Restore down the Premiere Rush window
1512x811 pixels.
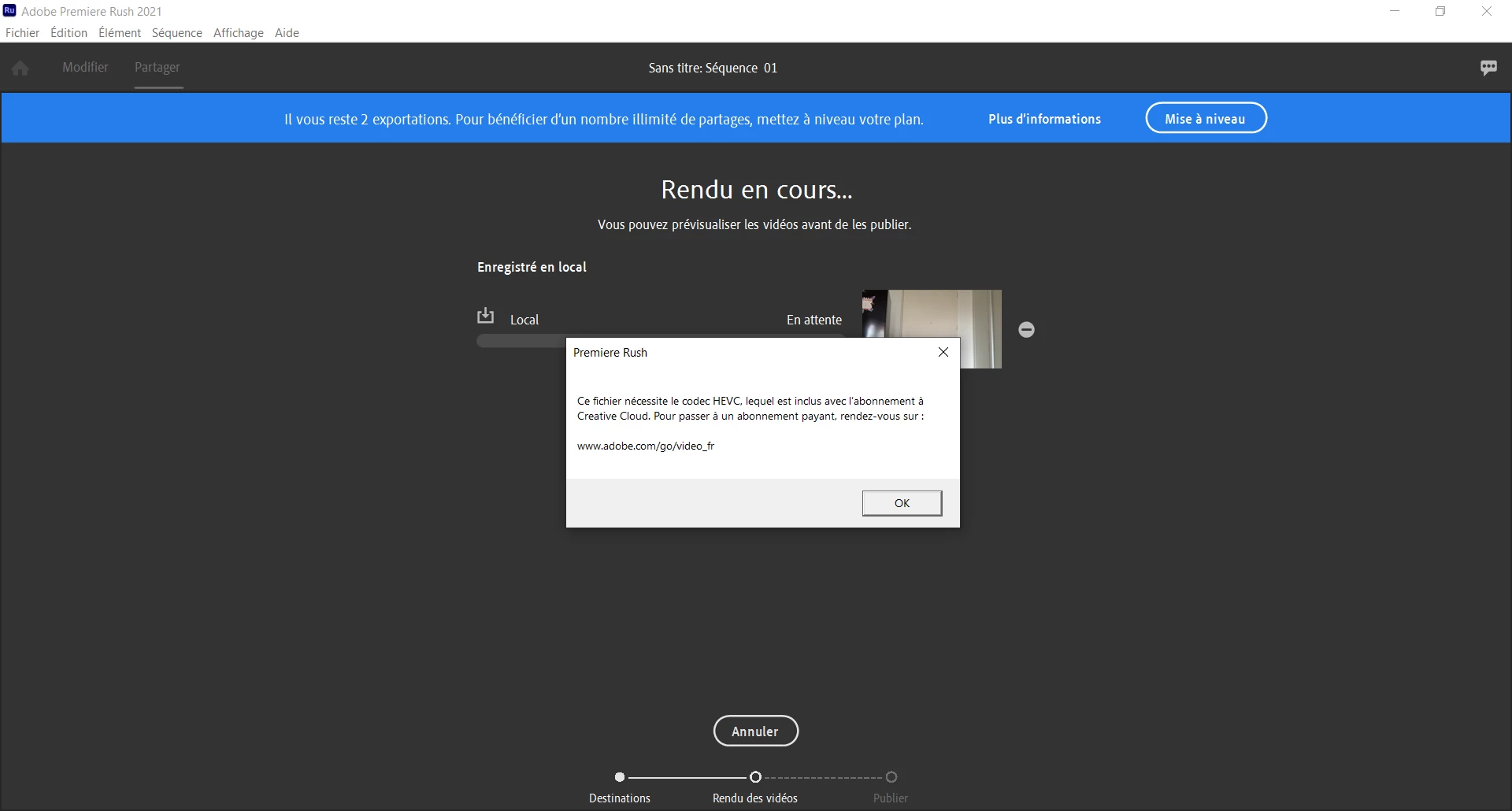pyautogui.click(x=1440, y=11)
